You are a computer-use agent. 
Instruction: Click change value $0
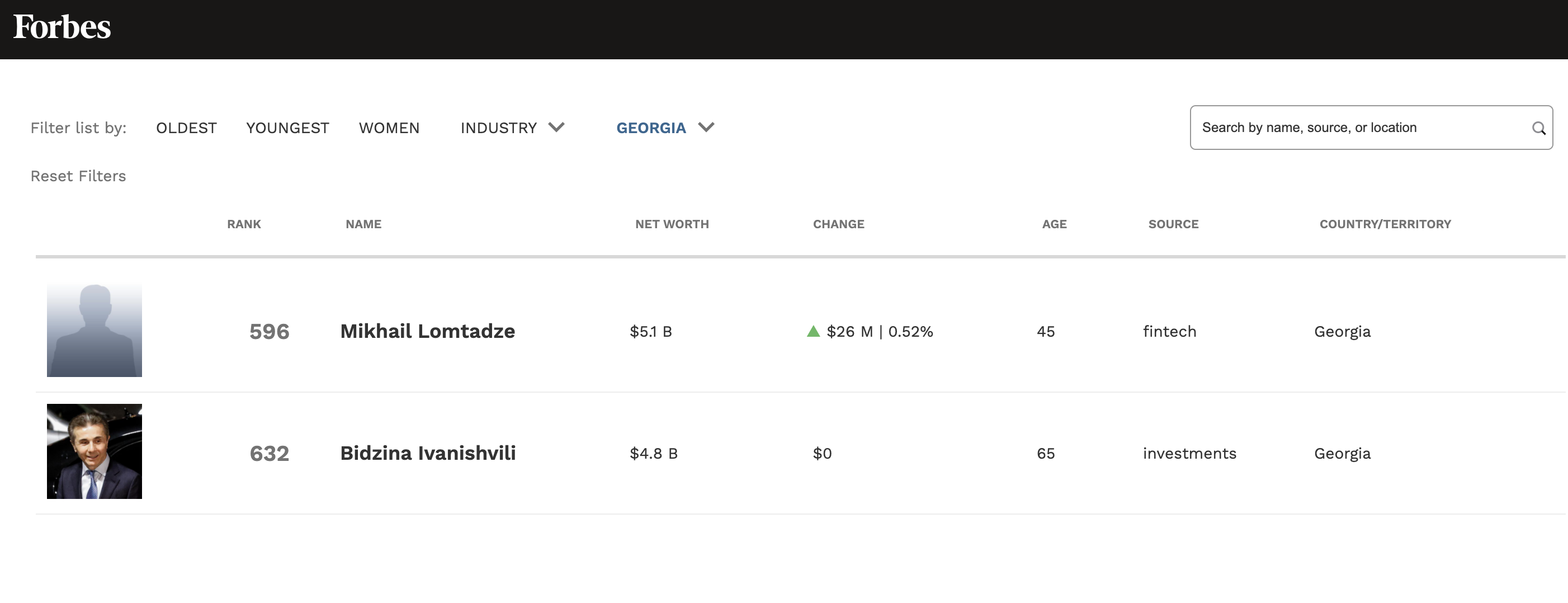(x=823, y=454)
